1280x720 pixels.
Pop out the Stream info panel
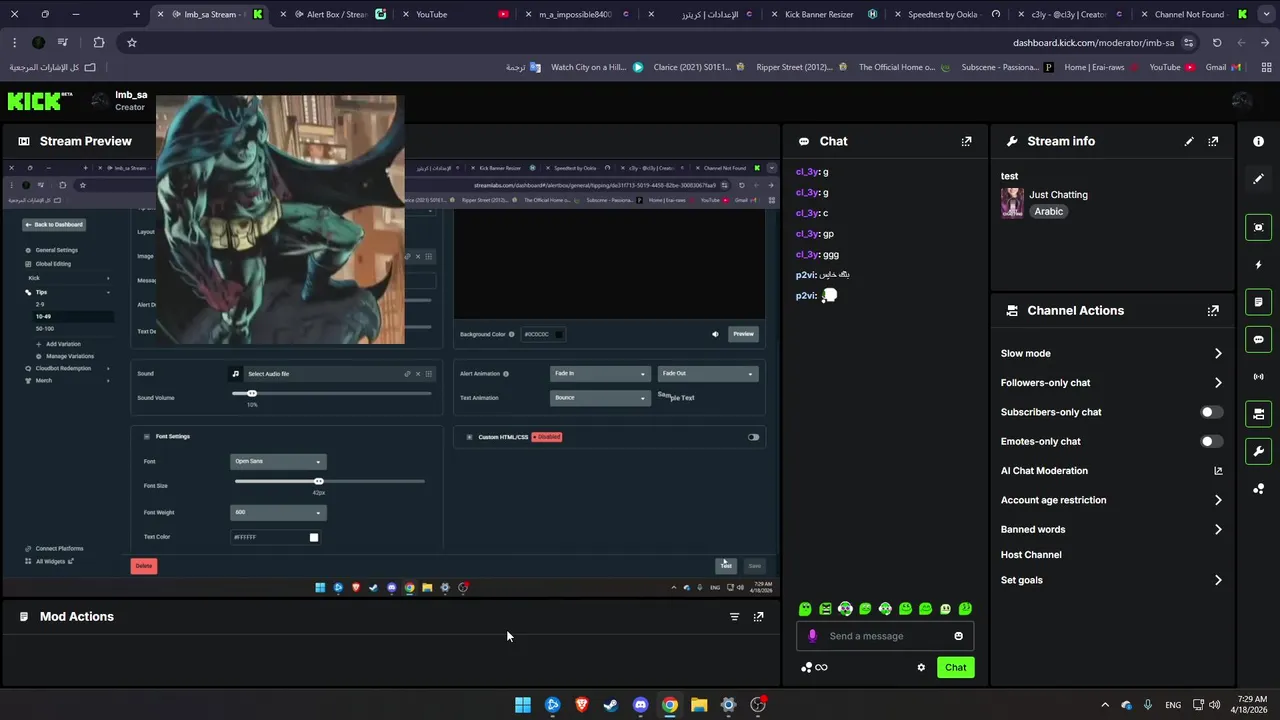tap(1213, 141)
